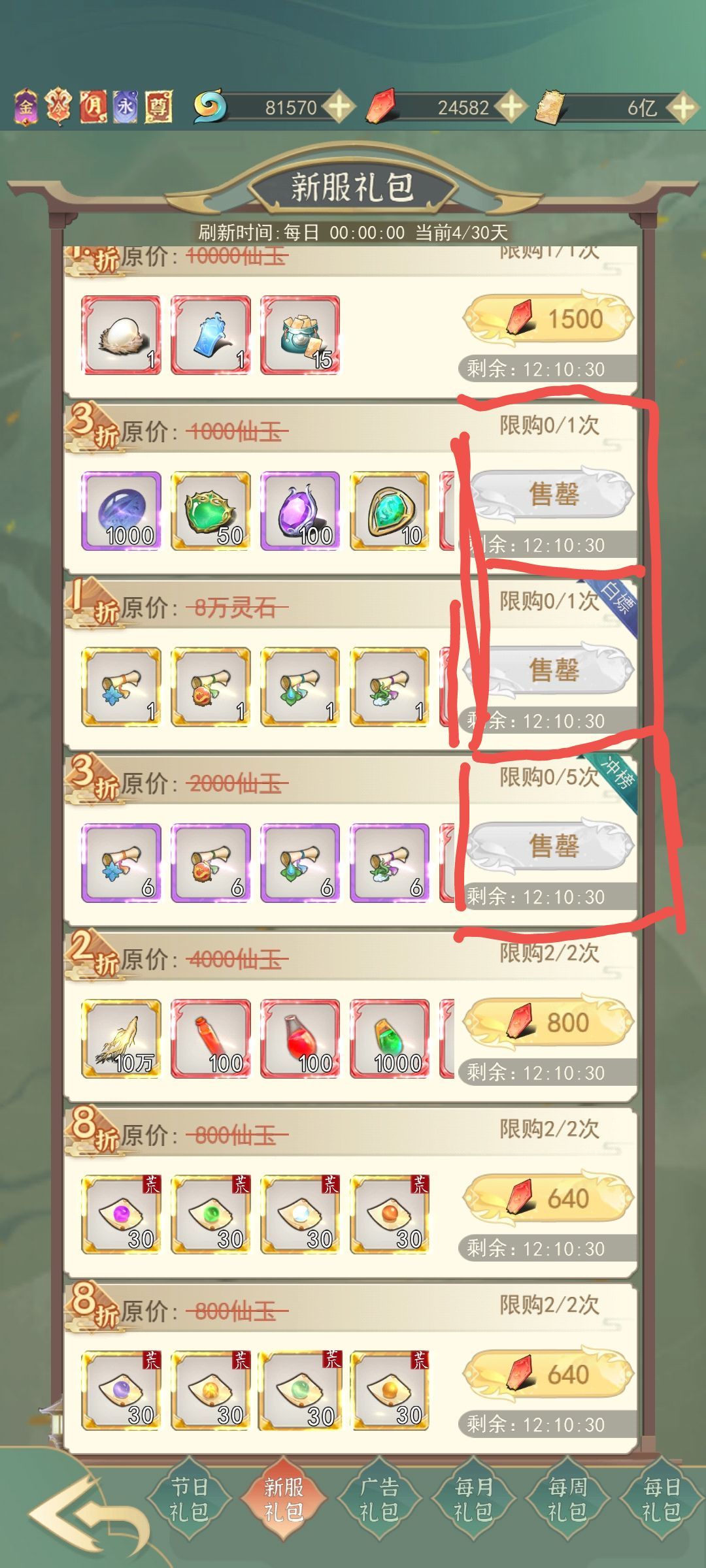Open the 金 privilege badge

point(26,106)
